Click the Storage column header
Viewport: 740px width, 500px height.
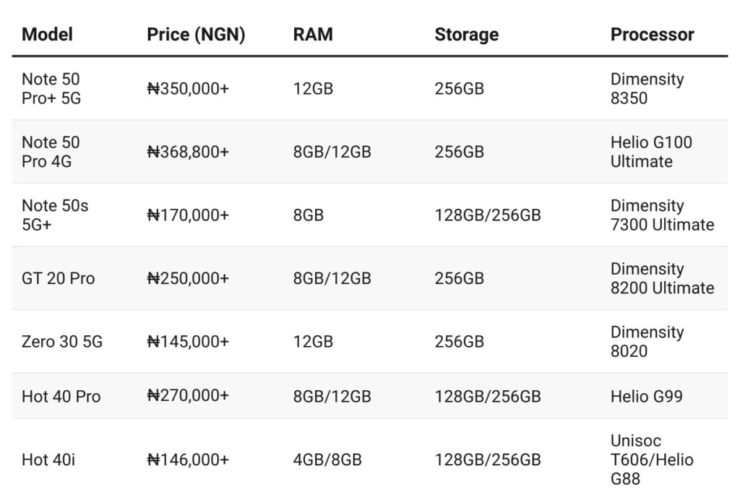[466, 34]
